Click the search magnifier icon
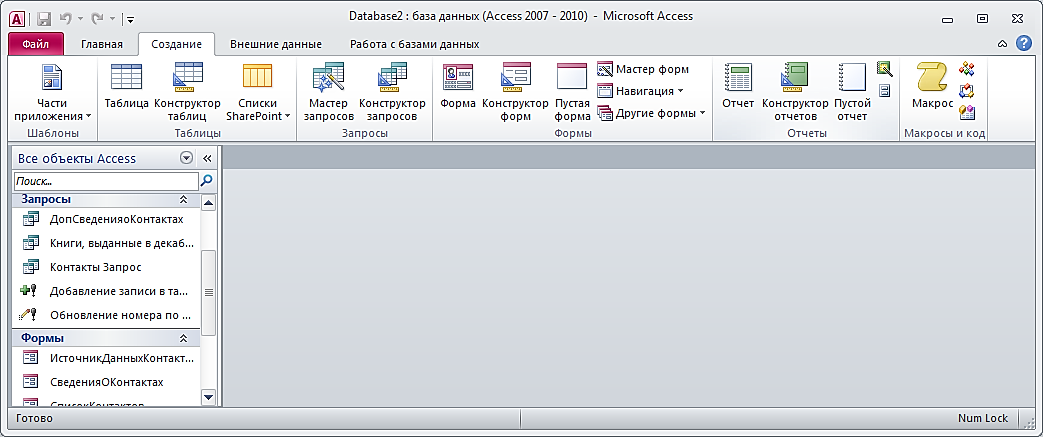The image size is (1043, 437). point(207,180)
